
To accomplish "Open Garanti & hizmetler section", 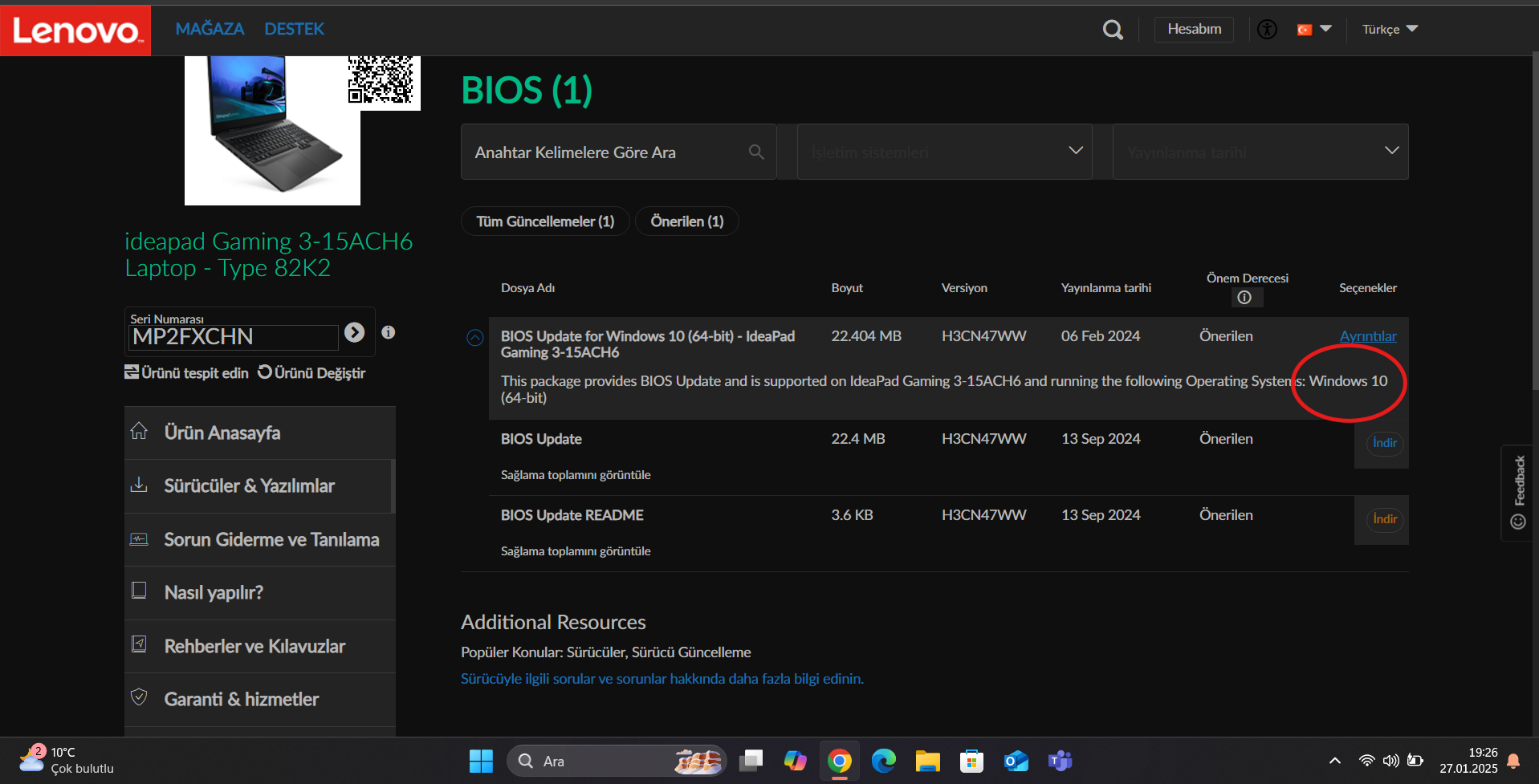I will pyautogui.click(x=260, y=700).
